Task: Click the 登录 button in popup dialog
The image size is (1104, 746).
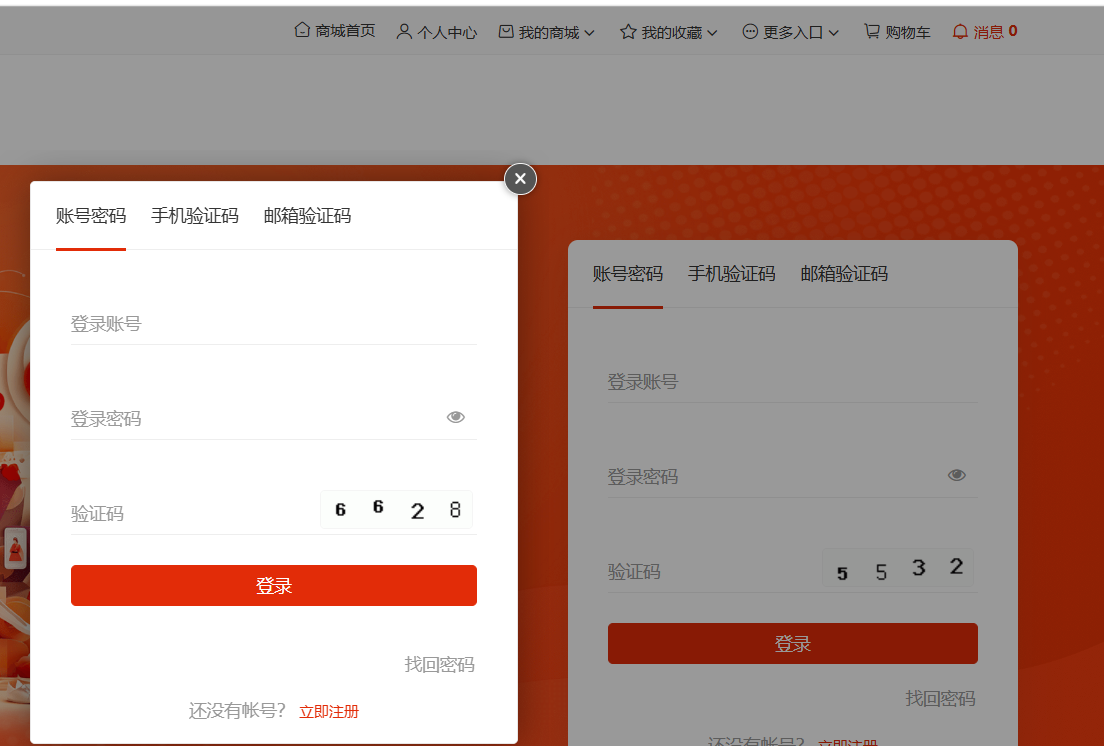Action: [274, 585]
